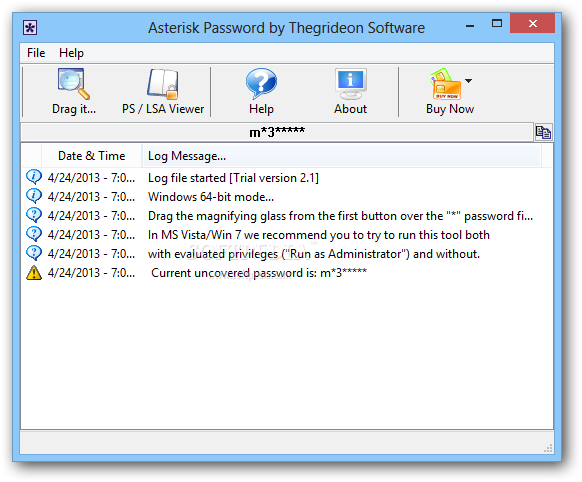This screenshot has height=482, width=582.
Task: Click info icon beside 'Log file started' row
Action: 34,177
